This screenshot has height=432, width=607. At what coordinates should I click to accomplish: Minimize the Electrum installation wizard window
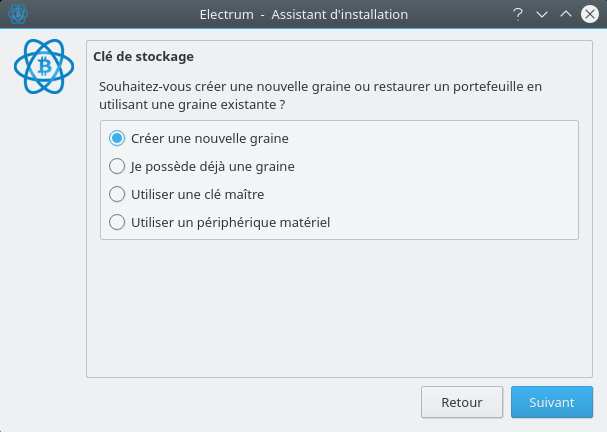pyautogui.click(x=542, y=14)
